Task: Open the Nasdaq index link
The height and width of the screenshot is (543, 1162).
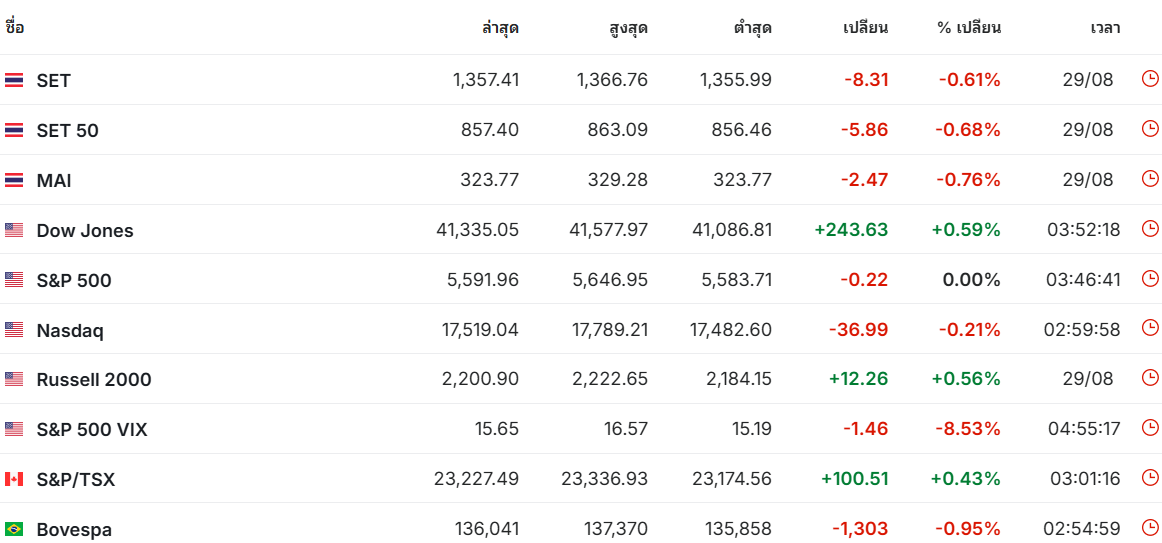Action: 70,330
